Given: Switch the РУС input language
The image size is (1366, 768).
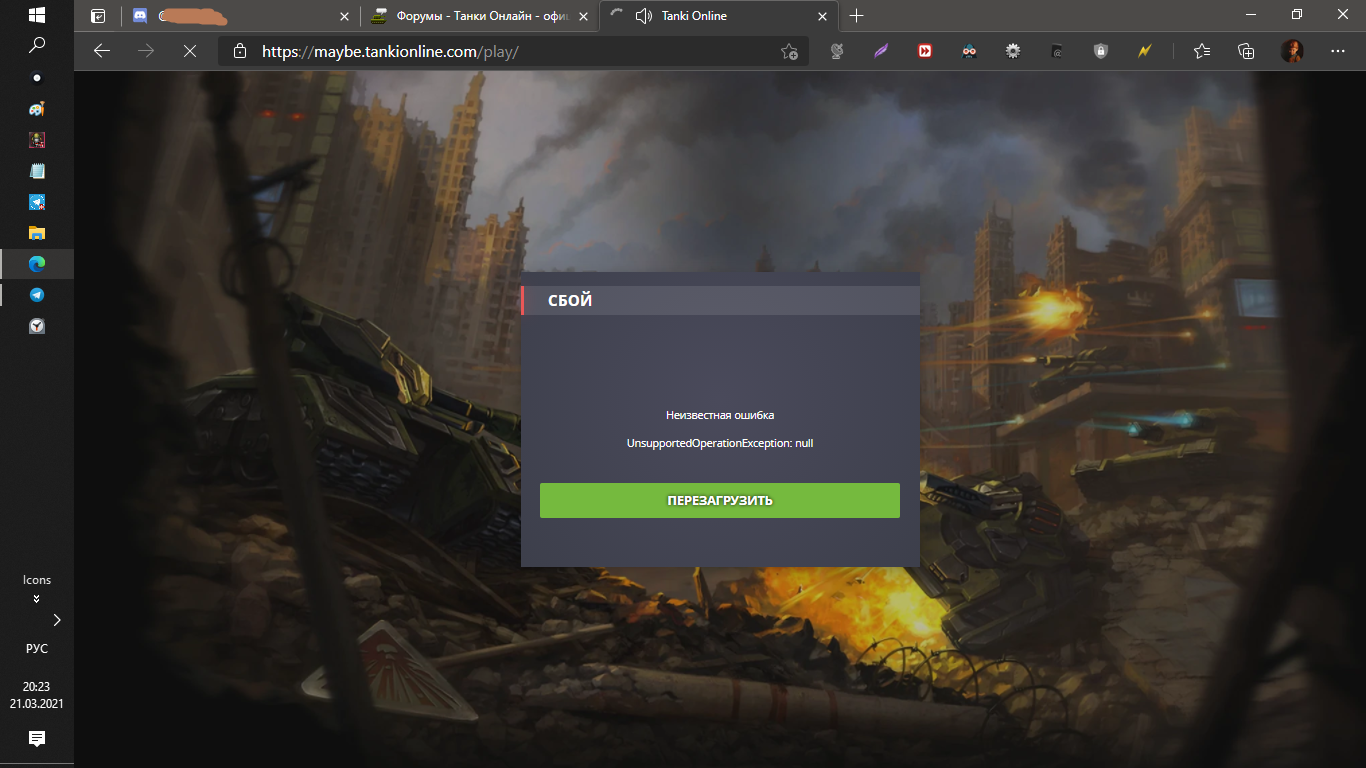Looking at the screenshot, I should pos(37,648).
